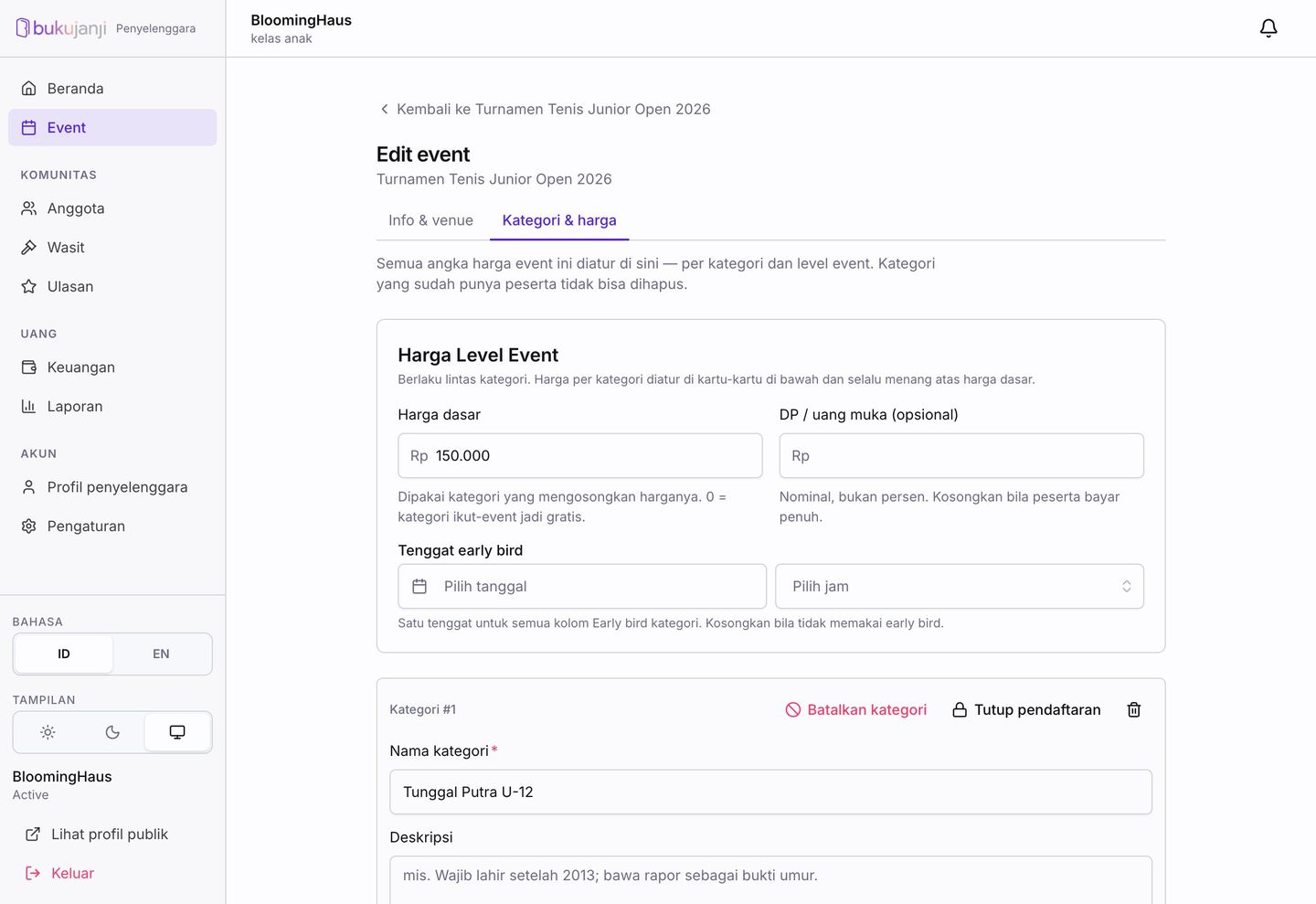1316x904 pixels.
Task: Select Kategori & harga tab
Action: coord(559,220)
